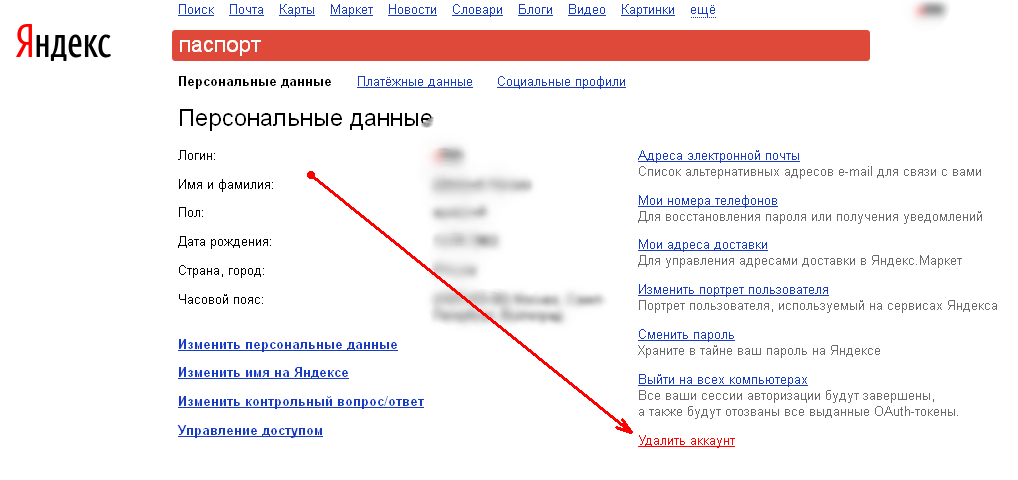
Task: Open the Карты link in top navigation
Action: pyautogui.click(x=297, y=10)
